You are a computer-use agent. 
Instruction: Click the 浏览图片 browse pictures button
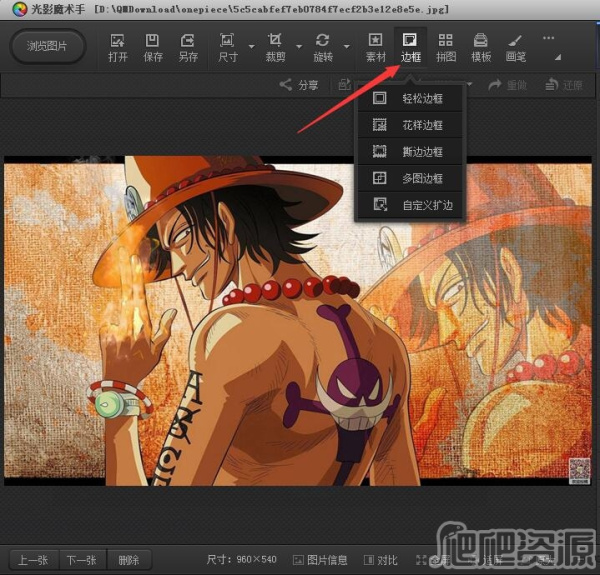(47, 46)
